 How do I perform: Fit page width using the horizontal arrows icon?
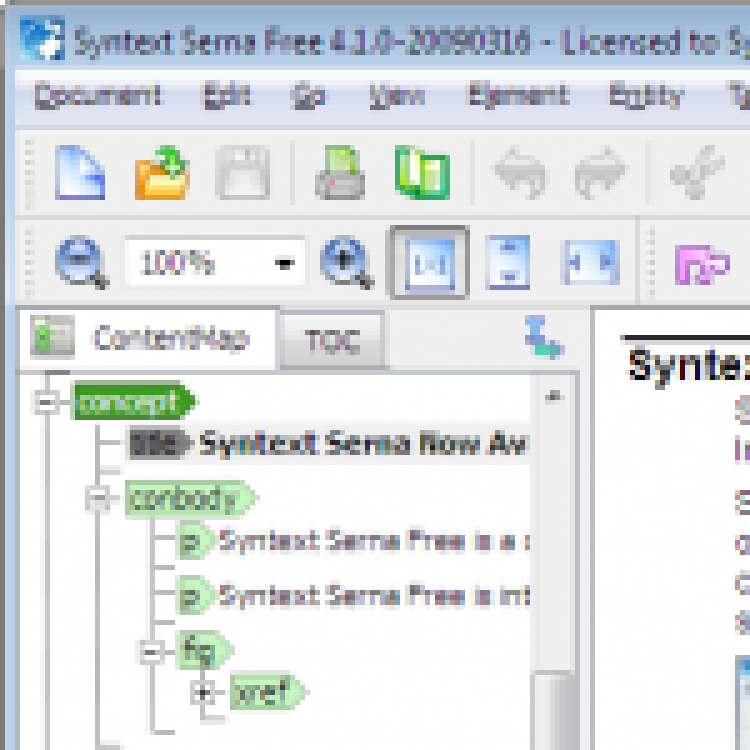click(x=592, y=263)
